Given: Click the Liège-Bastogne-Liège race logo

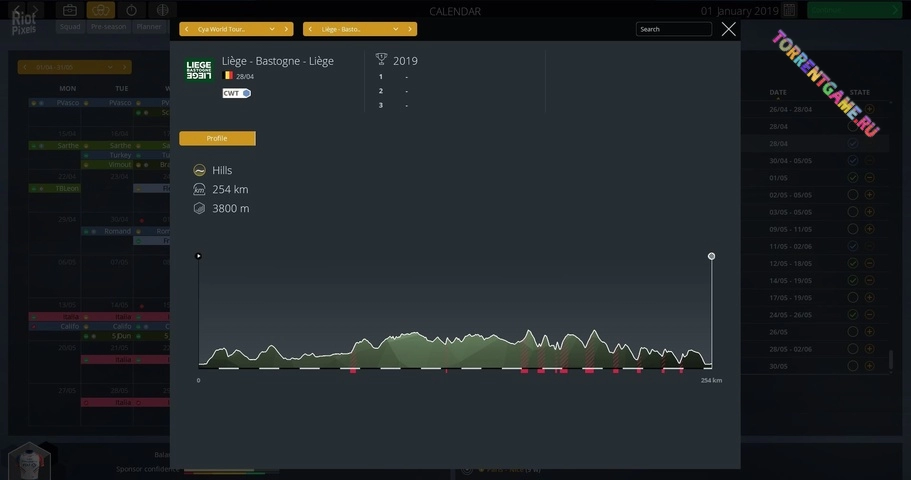Looking at the screenshot, I should click(198, 71).
